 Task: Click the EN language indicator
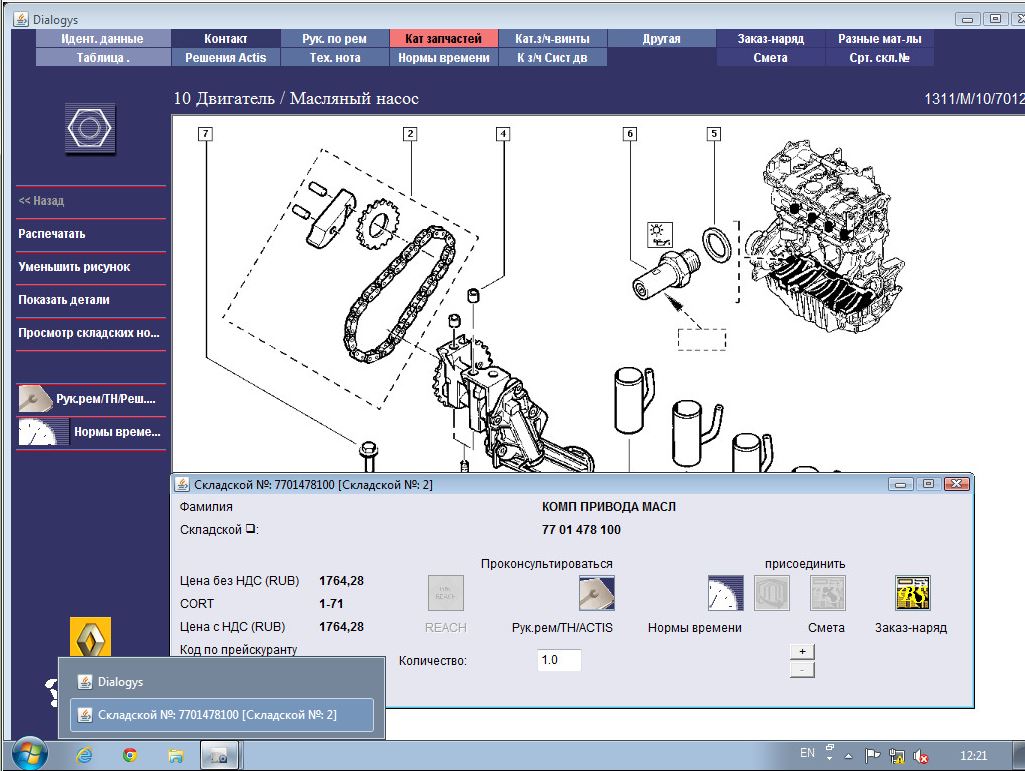coord(807,753)
